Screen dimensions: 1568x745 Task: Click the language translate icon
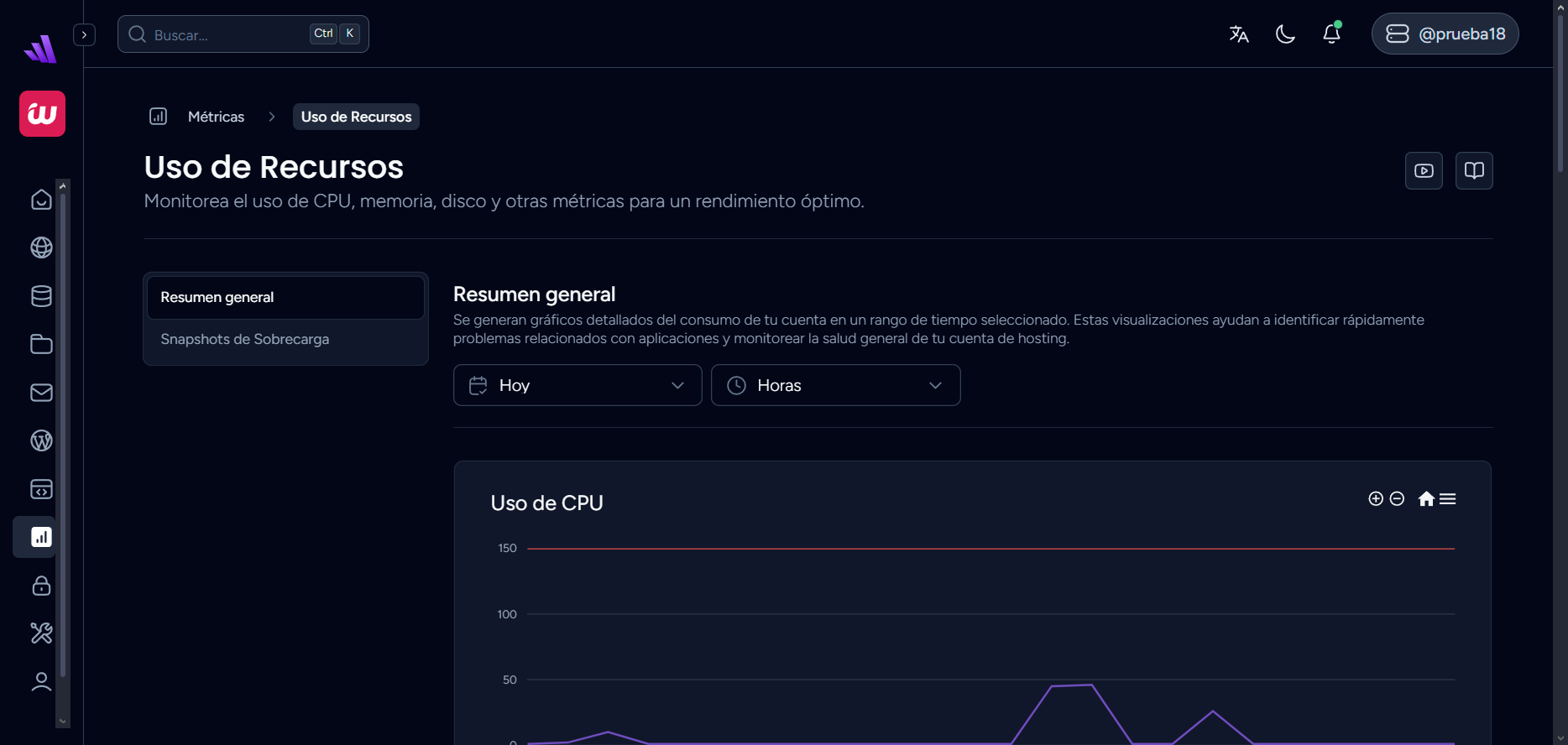[x=1239, y=34]
